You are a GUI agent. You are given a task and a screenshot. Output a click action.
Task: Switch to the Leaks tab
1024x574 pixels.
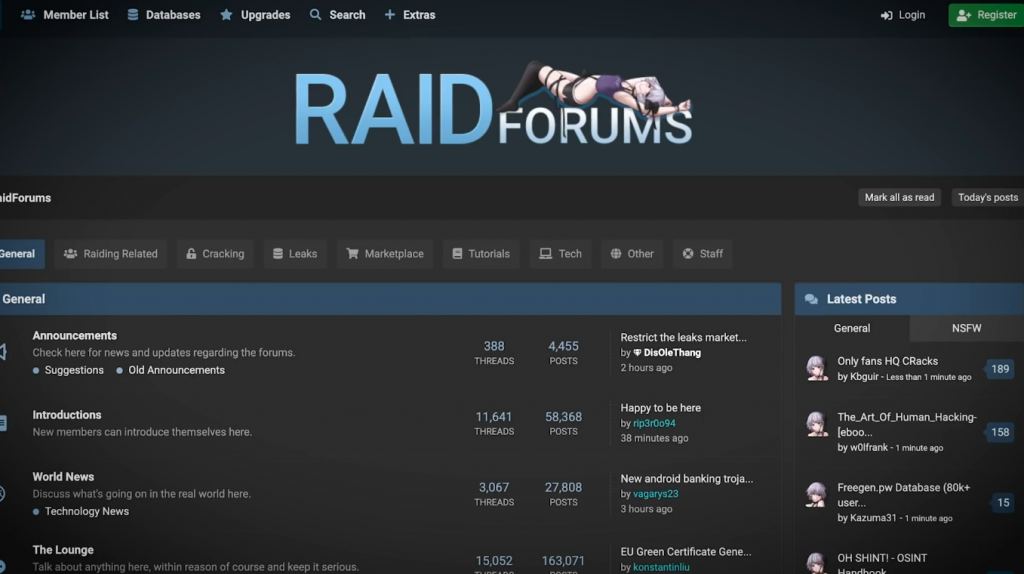295,253
